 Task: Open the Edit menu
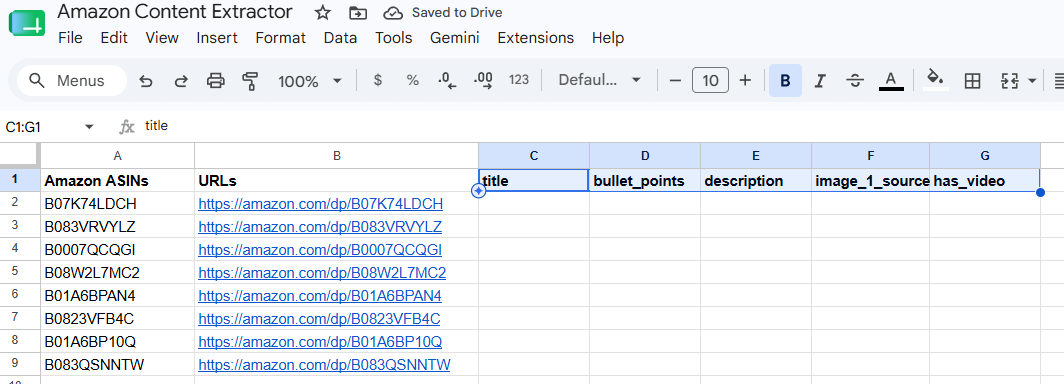114,38
